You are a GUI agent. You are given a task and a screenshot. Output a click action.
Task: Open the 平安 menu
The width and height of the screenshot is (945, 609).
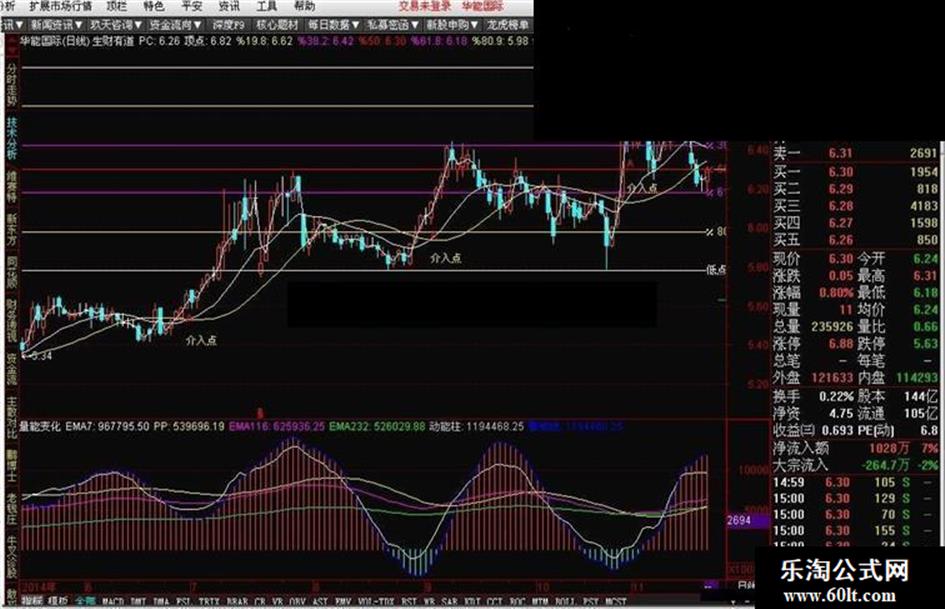tap(192, 6)
